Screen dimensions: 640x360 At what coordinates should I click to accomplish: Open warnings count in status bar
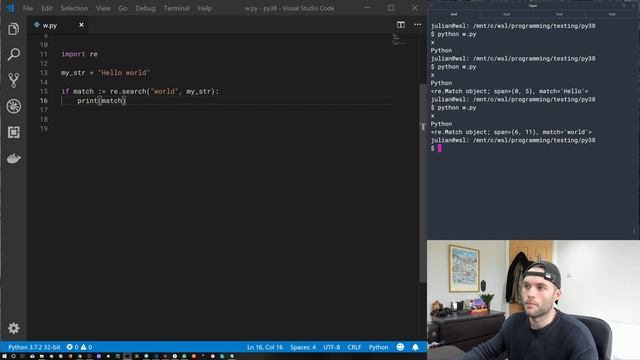point(86,347)
